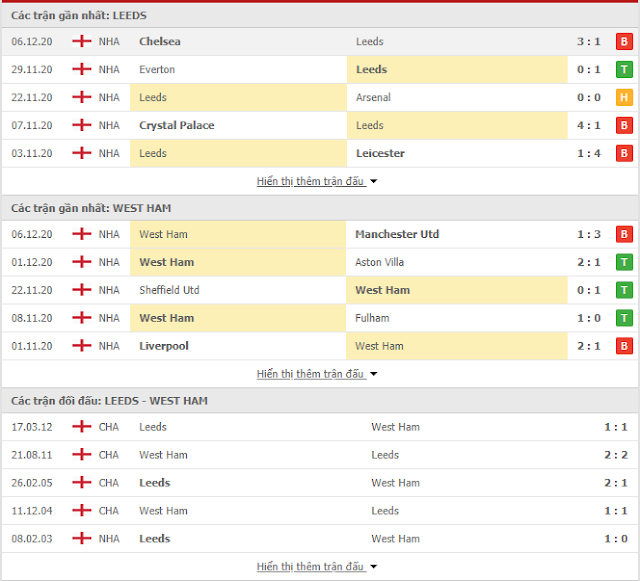Click the England flag in Leeds vs Arsenal row
This screenshot has width=640, height=581.
[x=82, y=97]
